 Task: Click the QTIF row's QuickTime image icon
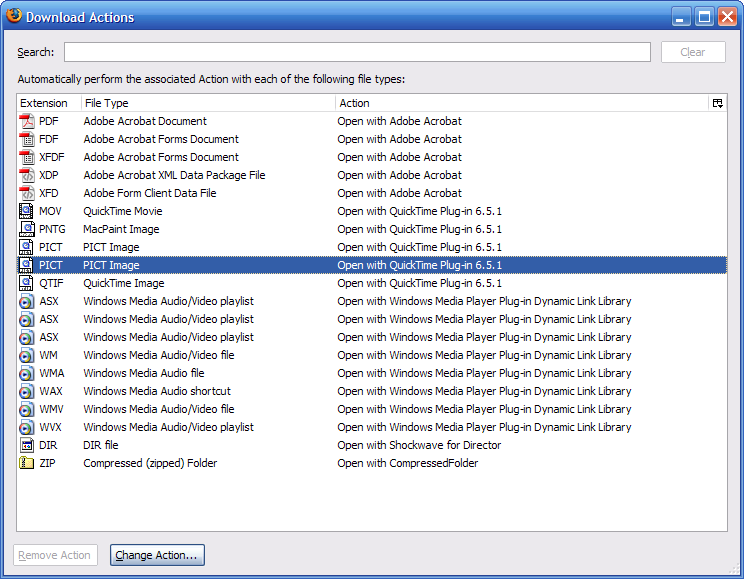tap(27, 283)
